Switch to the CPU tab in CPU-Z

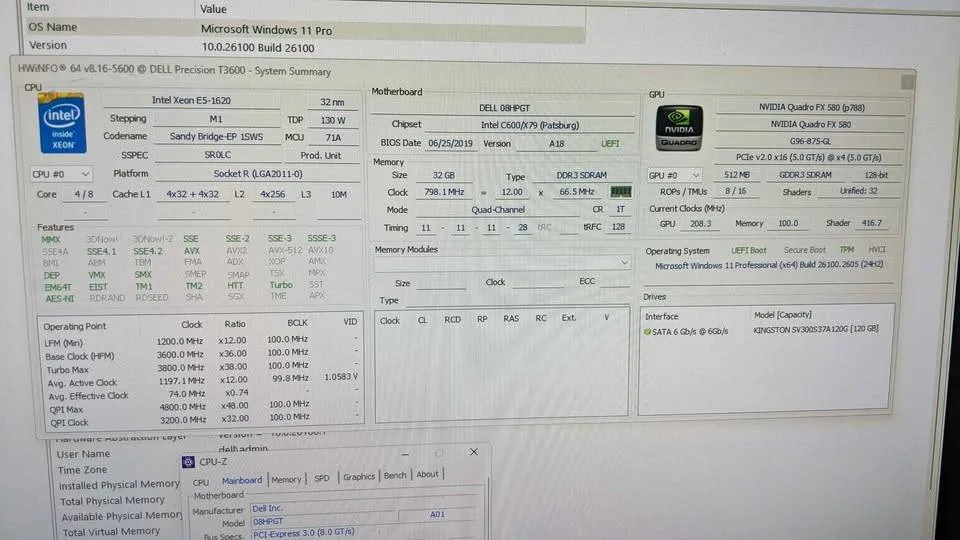pos(201,482)
